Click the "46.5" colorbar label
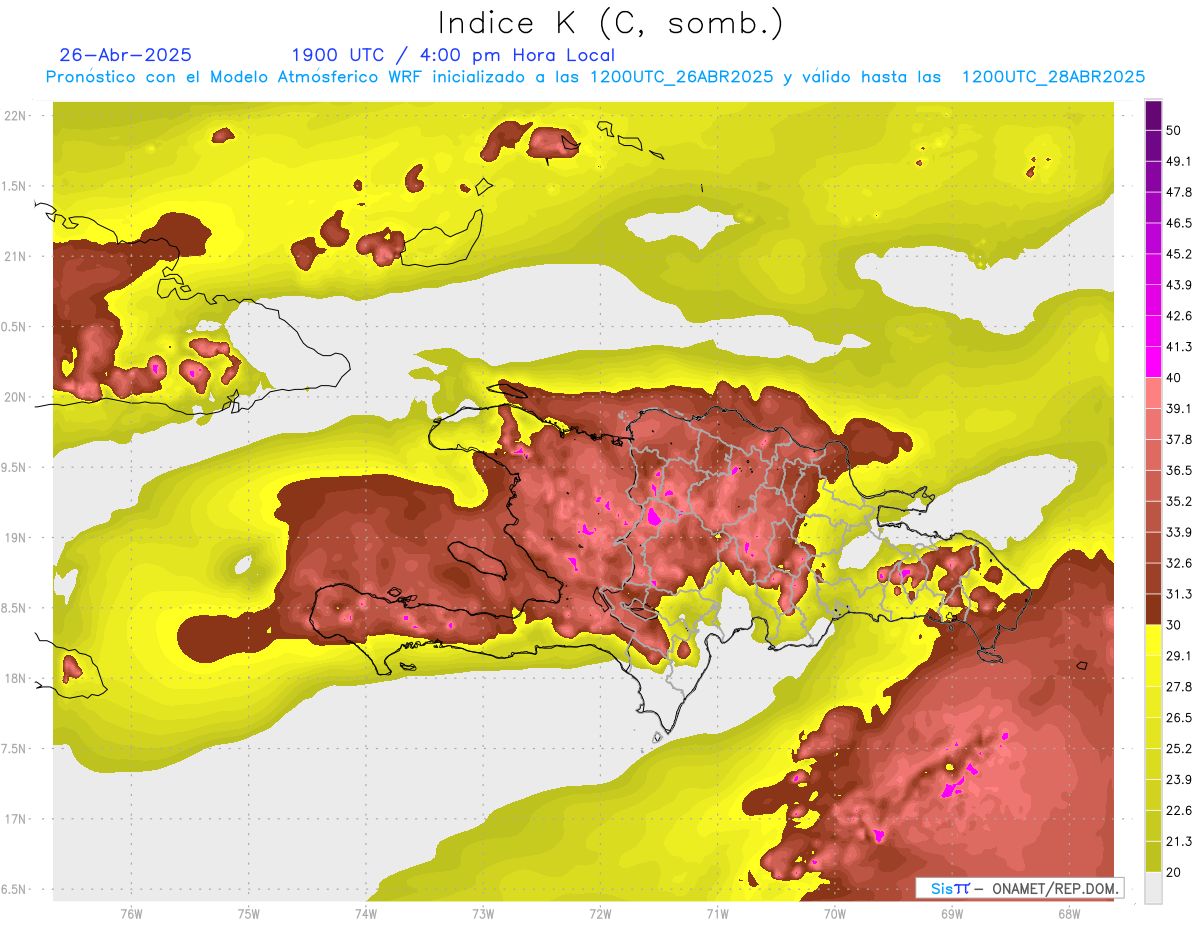 point(1179,223)
